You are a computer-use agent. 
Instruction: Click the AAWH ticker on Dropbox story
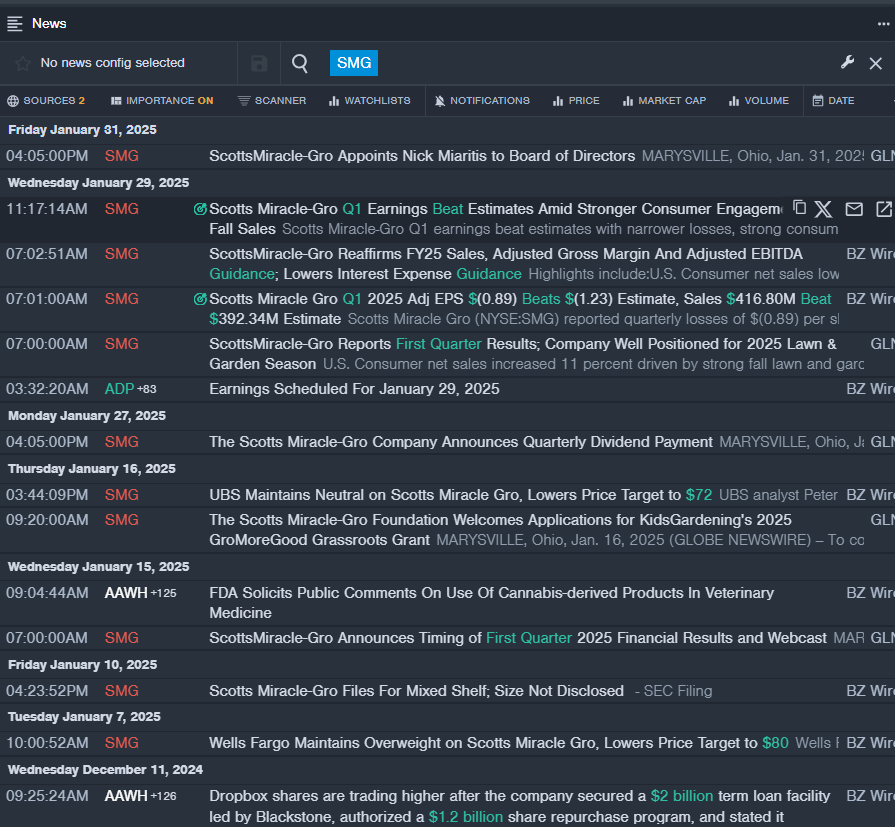click(125, 796)
